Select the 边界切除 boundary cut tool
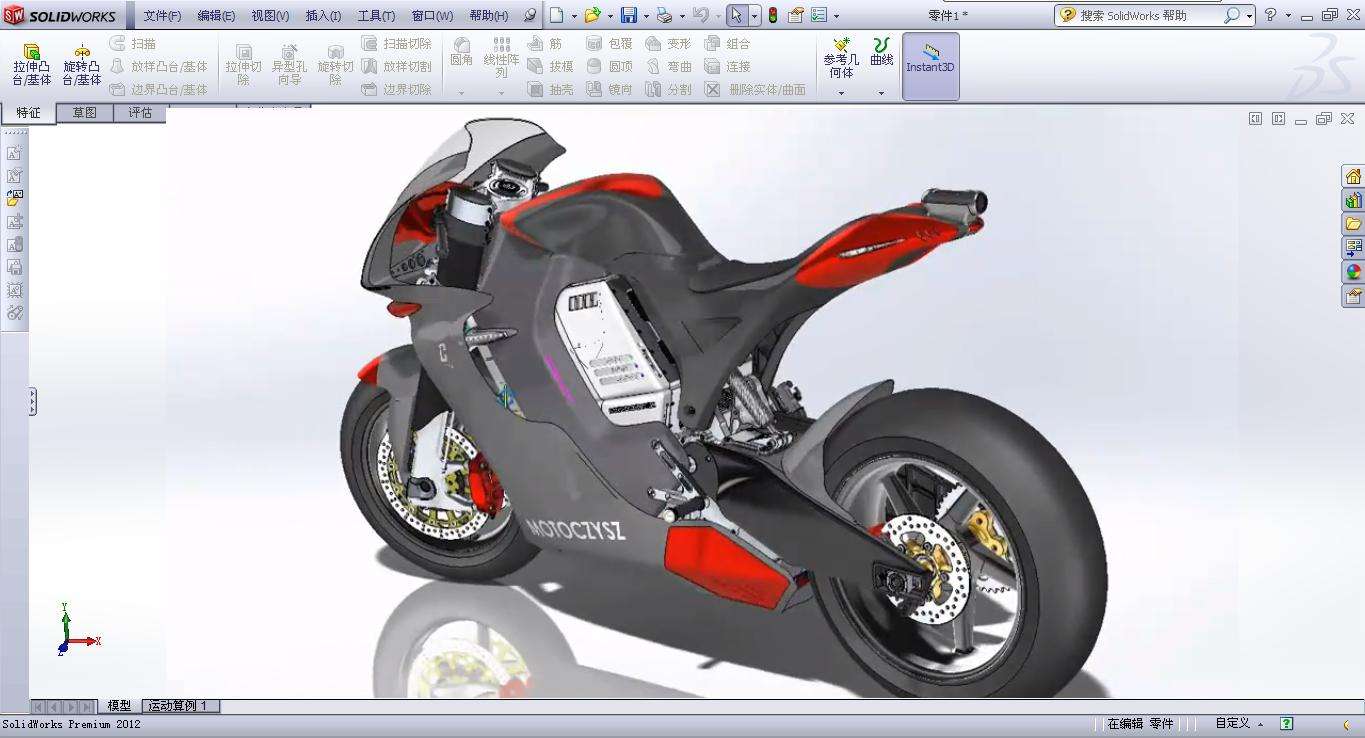Screen dimensions: 1365x738 (396, 89)
